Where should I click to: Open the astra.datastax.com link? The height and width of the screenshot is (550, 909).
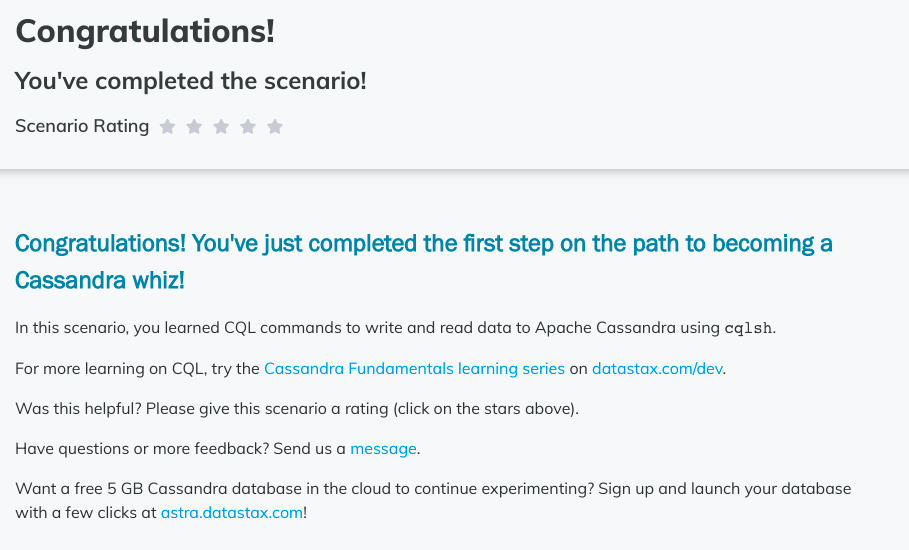232,513
